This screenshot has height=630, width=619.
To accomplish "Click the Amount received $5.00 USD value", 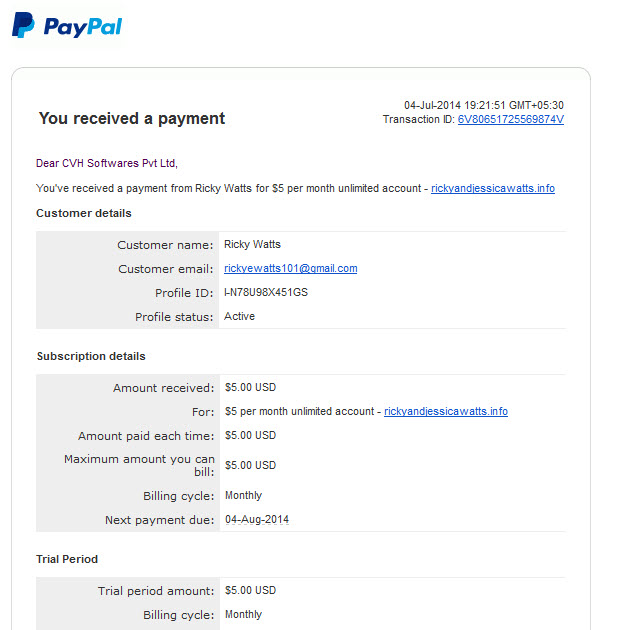I will (x=250, y=387).
